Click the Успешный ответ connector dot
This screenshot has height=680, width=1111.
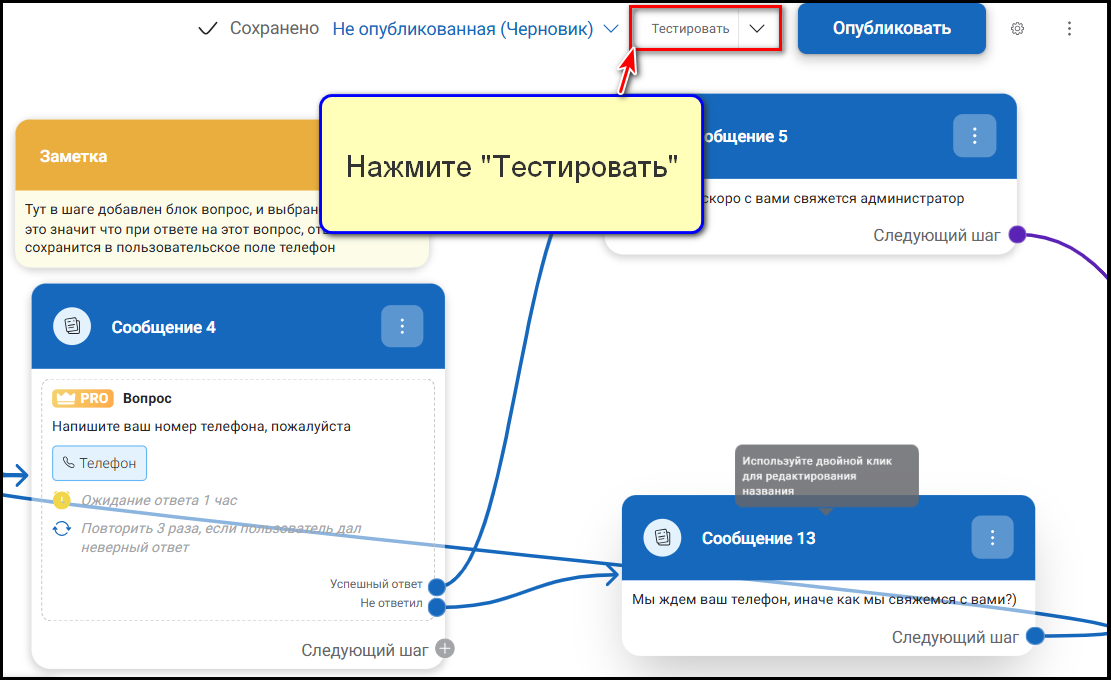(436, 586)
